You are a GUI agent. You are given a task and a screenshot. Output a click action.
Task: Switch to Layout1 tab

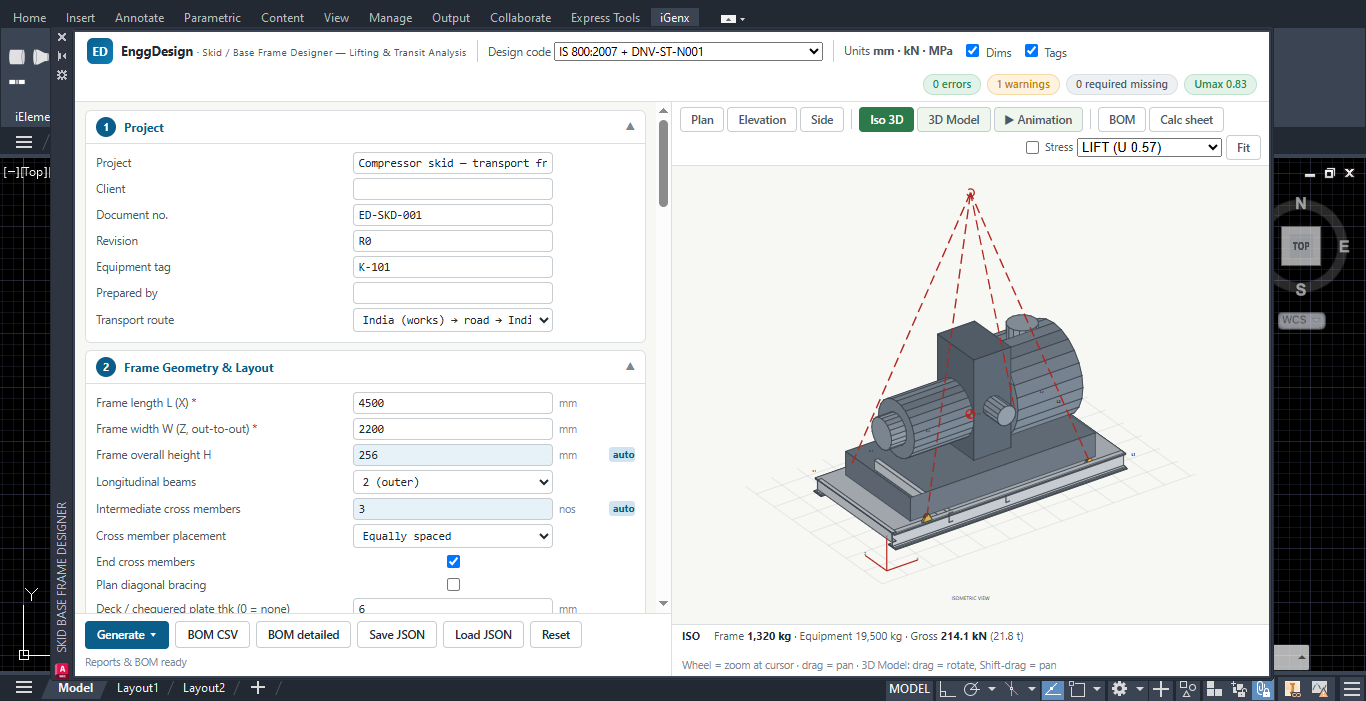(x=137, y=688)
